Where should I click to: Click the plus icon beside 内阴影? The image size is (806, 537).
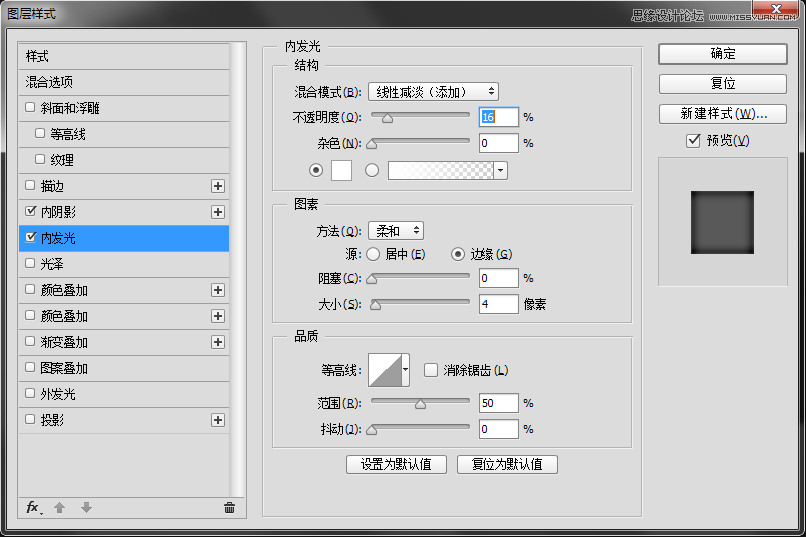tap(218, 212)
